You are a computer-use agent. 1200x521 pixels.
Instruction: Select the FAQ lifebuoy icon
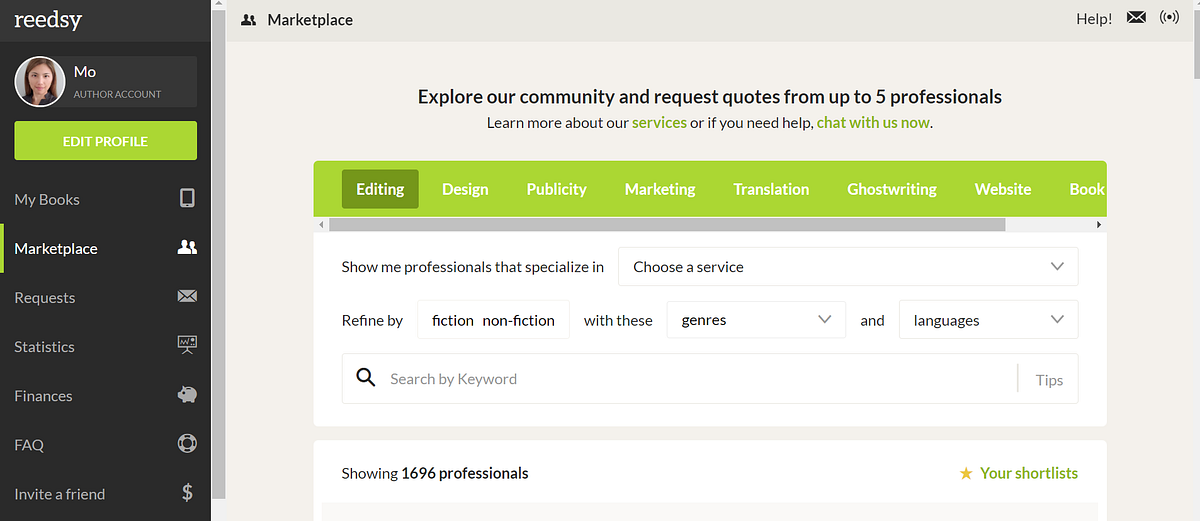pos(187,443)
